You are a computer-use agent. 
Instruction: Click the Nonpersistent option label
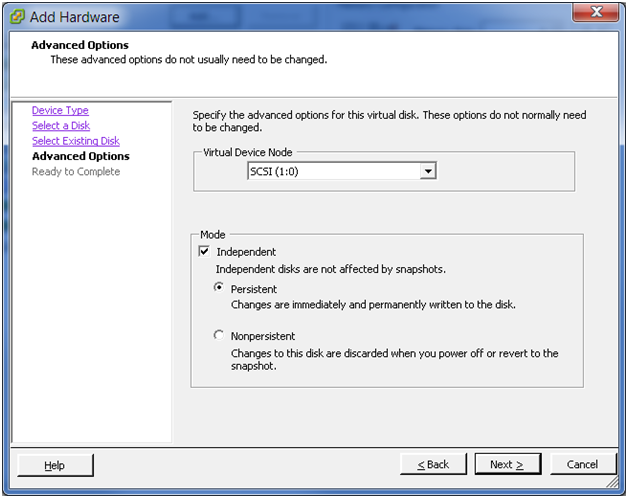263,336
